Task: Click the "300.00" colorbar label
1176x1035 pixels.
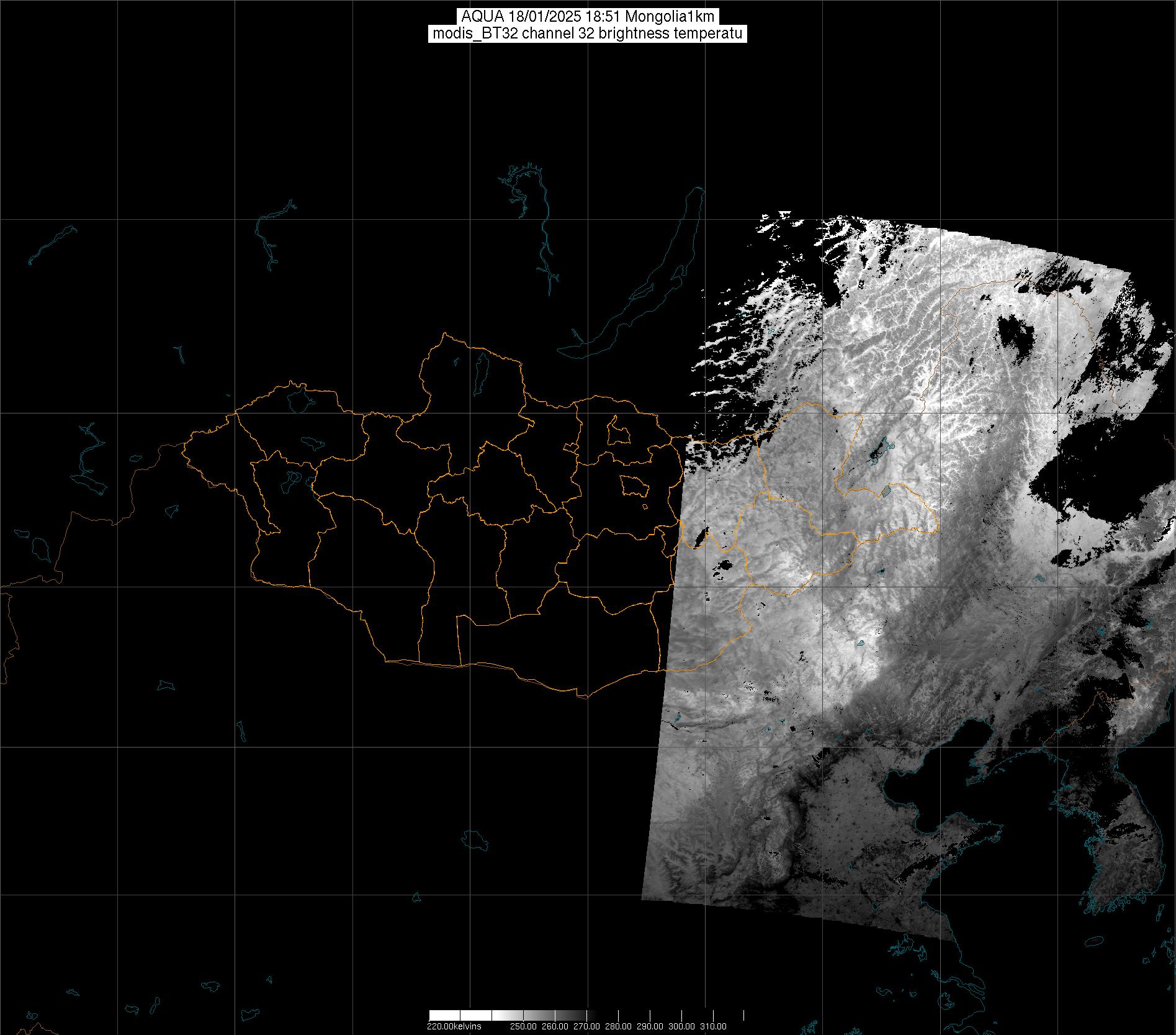Action: point(682,1026)
